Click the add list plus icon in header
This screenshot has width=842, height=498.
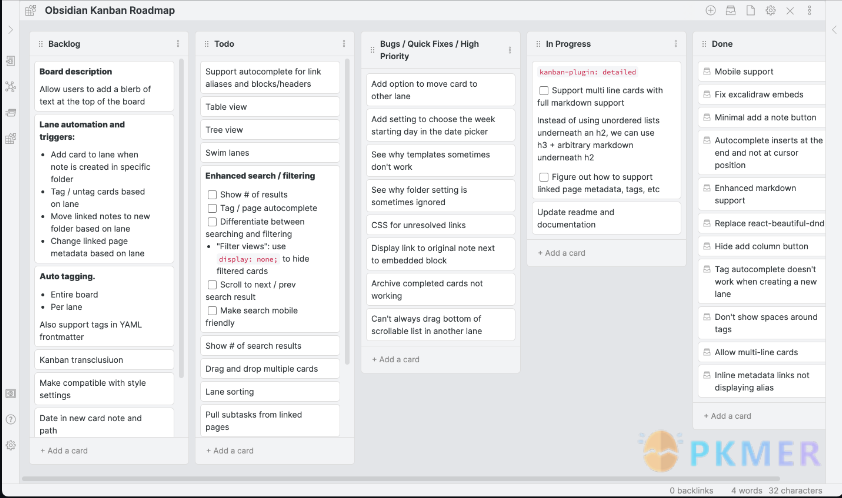coord(710,10)
